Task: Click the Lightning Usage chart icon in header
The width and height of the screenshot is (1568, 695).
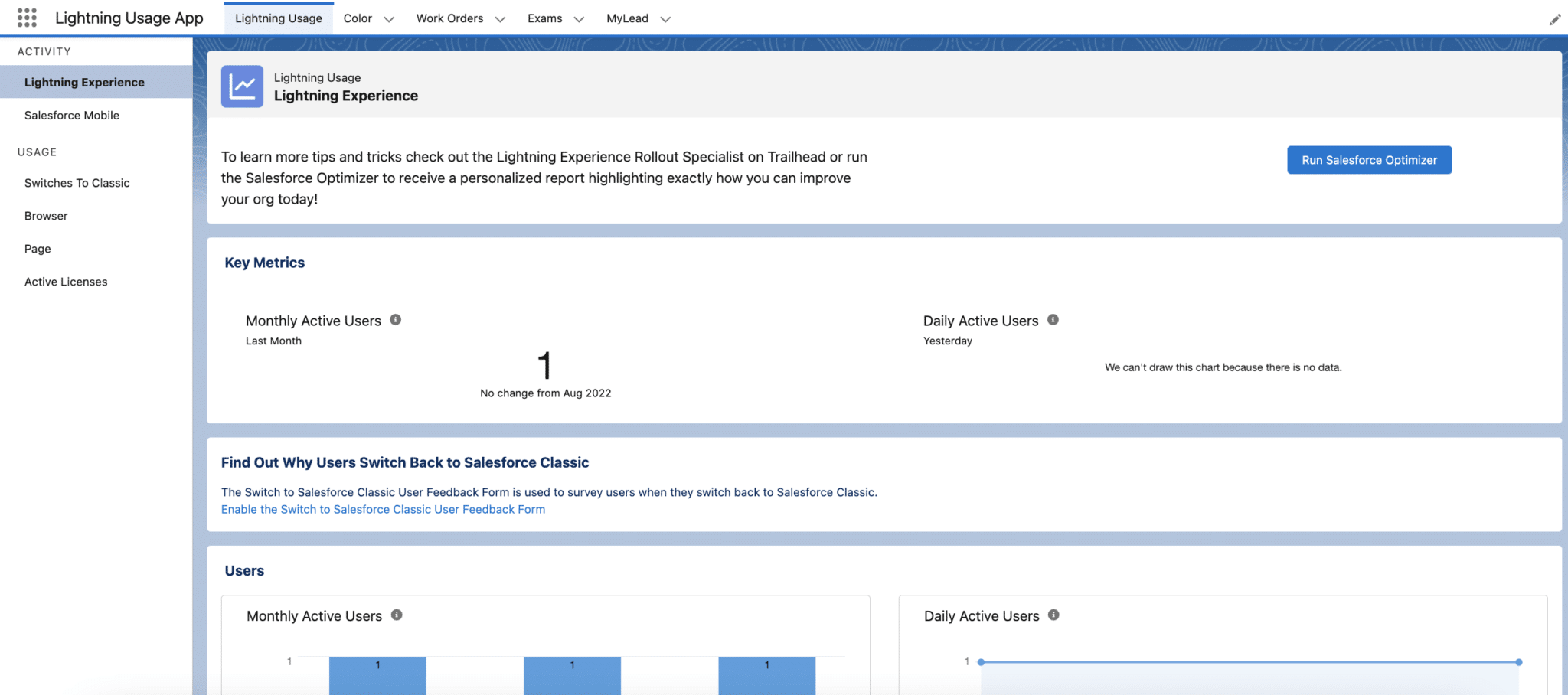Action: click(241, 86)
